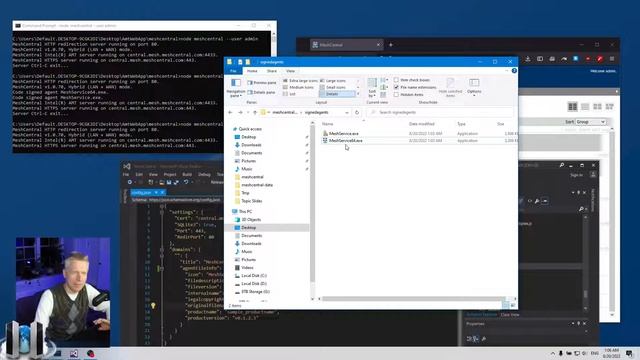Viewport: 640px width, 360px height.
Task: Open the Sort by dropdown in Explorer
Action: pos(372,87)
